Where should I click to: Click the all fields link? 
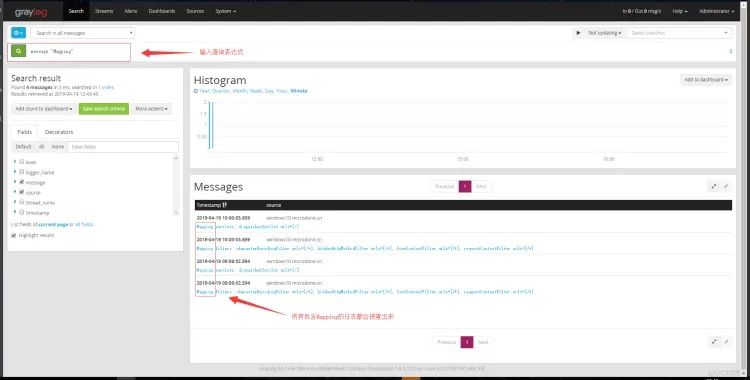click(84, 224)
